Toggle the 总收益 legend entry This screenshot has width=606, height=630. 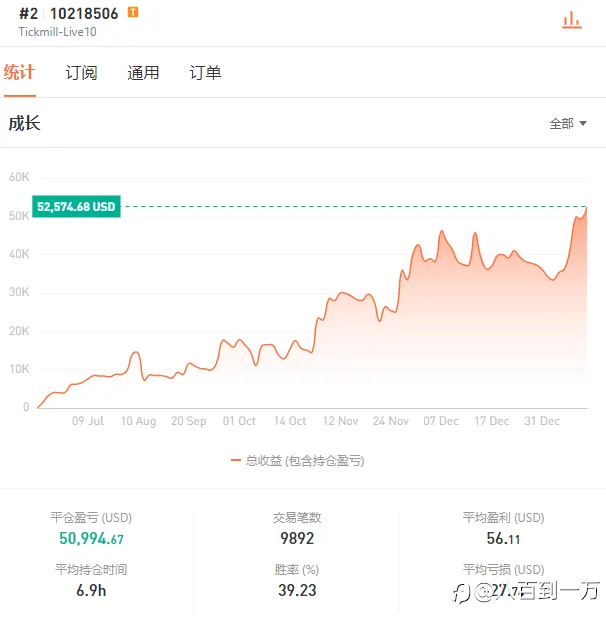(298, 460)
